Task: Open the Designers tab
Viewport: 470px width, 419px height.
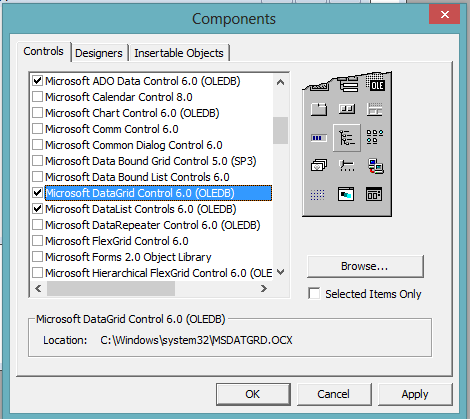Action: (99, 53)
